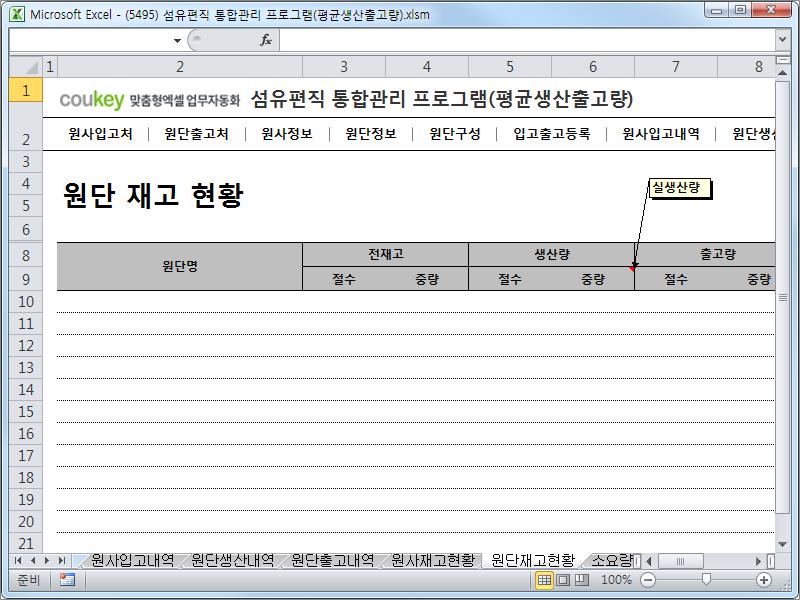Click the horizontal scrollbar right arrow
This screenshot has width=800, height=600.
point(758,561)
